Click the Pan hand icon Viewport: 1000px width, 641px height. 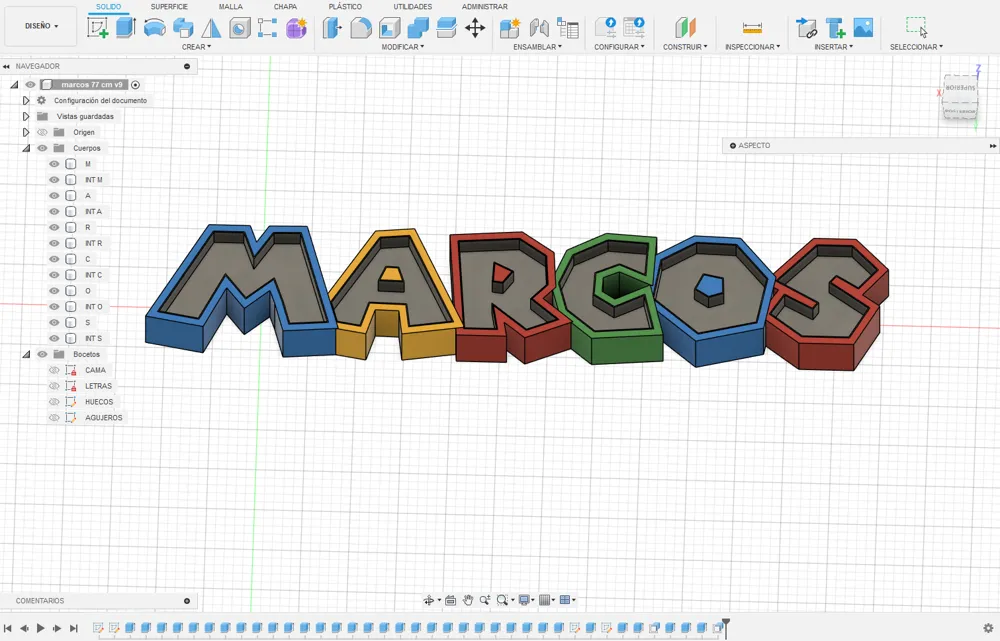tap(467, 600)
